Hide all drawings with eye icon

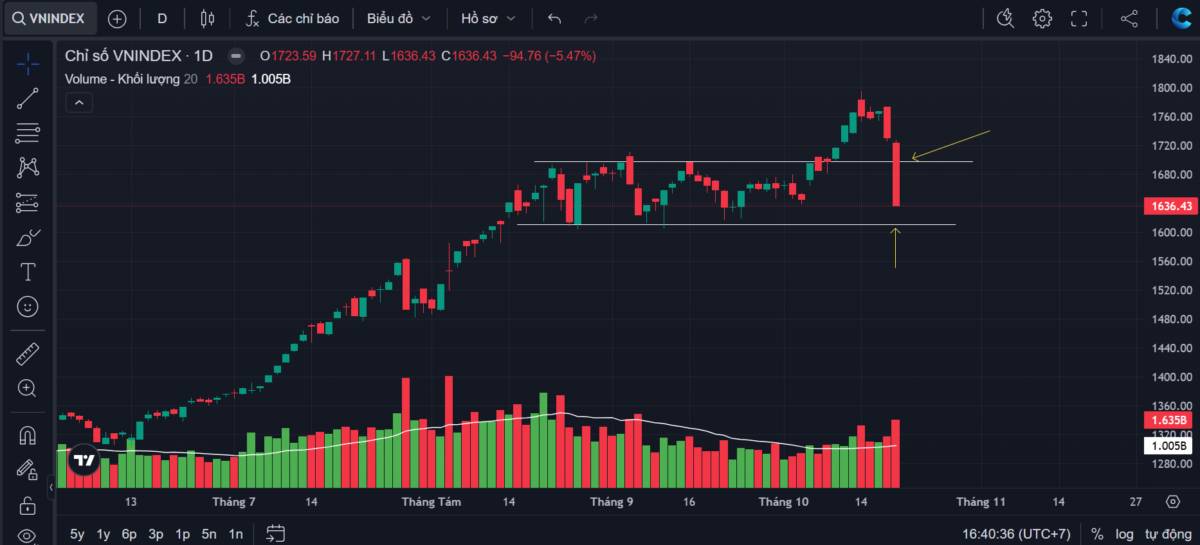27,535
